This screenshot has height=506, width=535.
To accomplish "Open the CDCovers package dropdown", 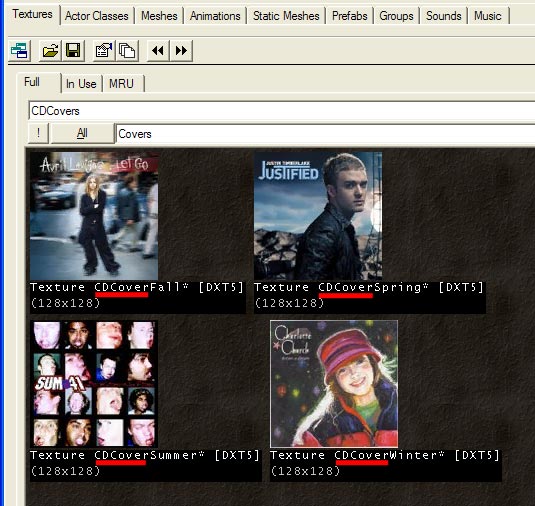I will click(281, 111).
